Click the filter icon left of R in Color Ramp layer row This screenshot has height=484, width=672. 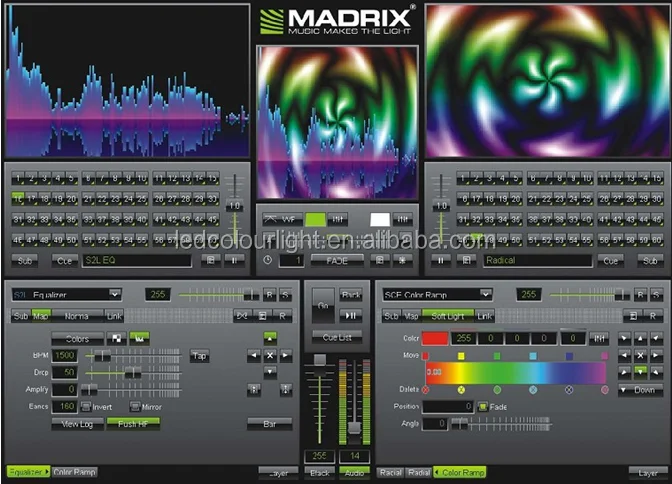(x=633, y=316)
